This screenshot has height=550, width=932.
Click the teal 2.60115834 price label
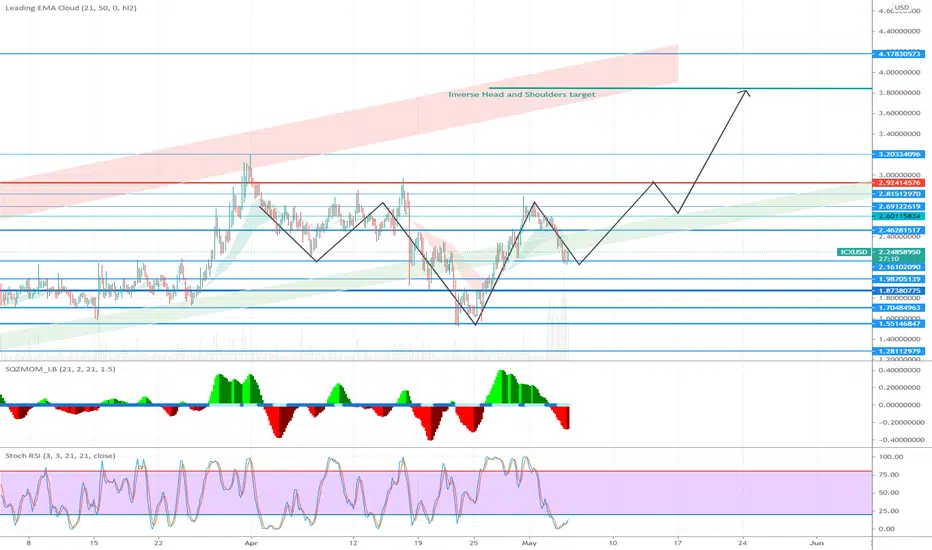point(899,216)
